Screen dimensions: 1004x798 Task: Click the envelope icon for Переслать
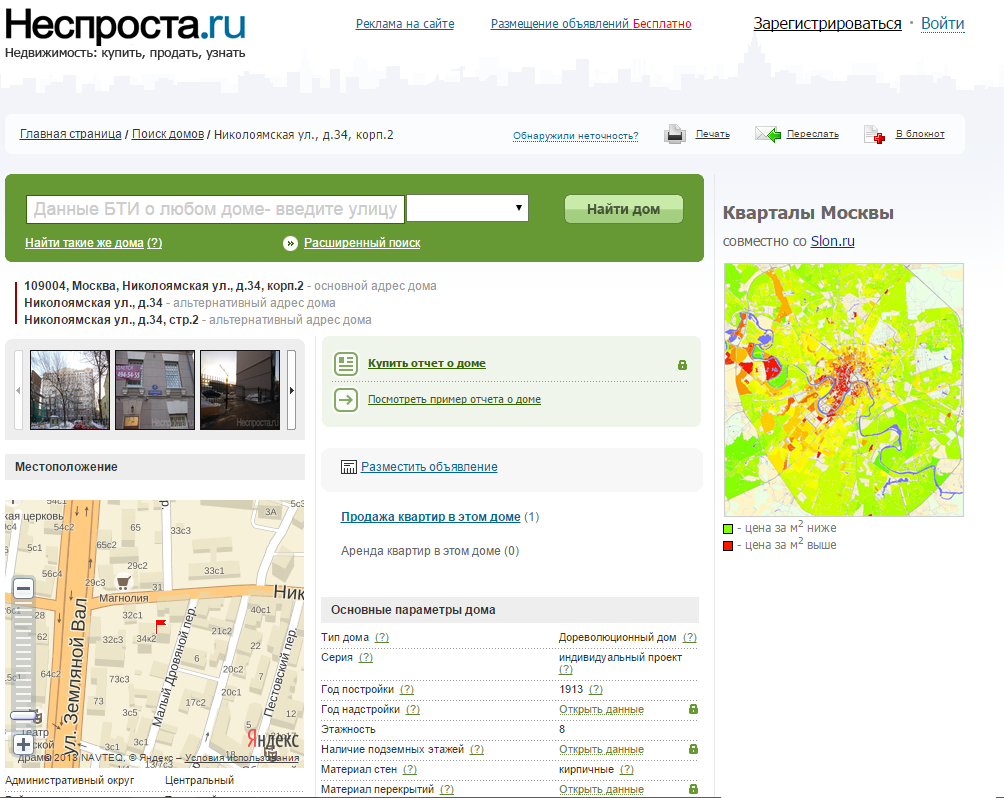[x=767, y=134]
